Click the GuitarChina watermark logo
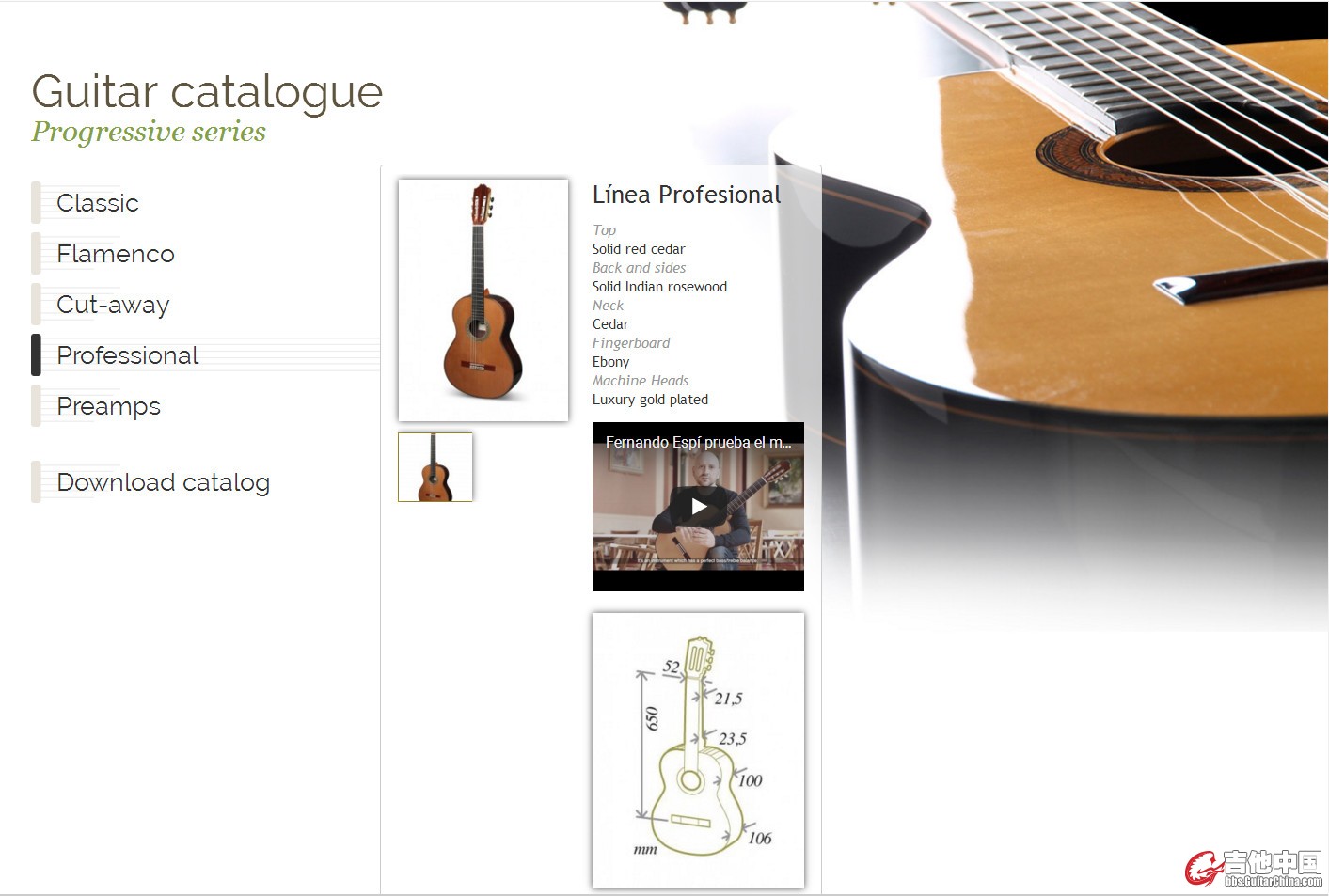The image size is (1329, 896). 1254,868
